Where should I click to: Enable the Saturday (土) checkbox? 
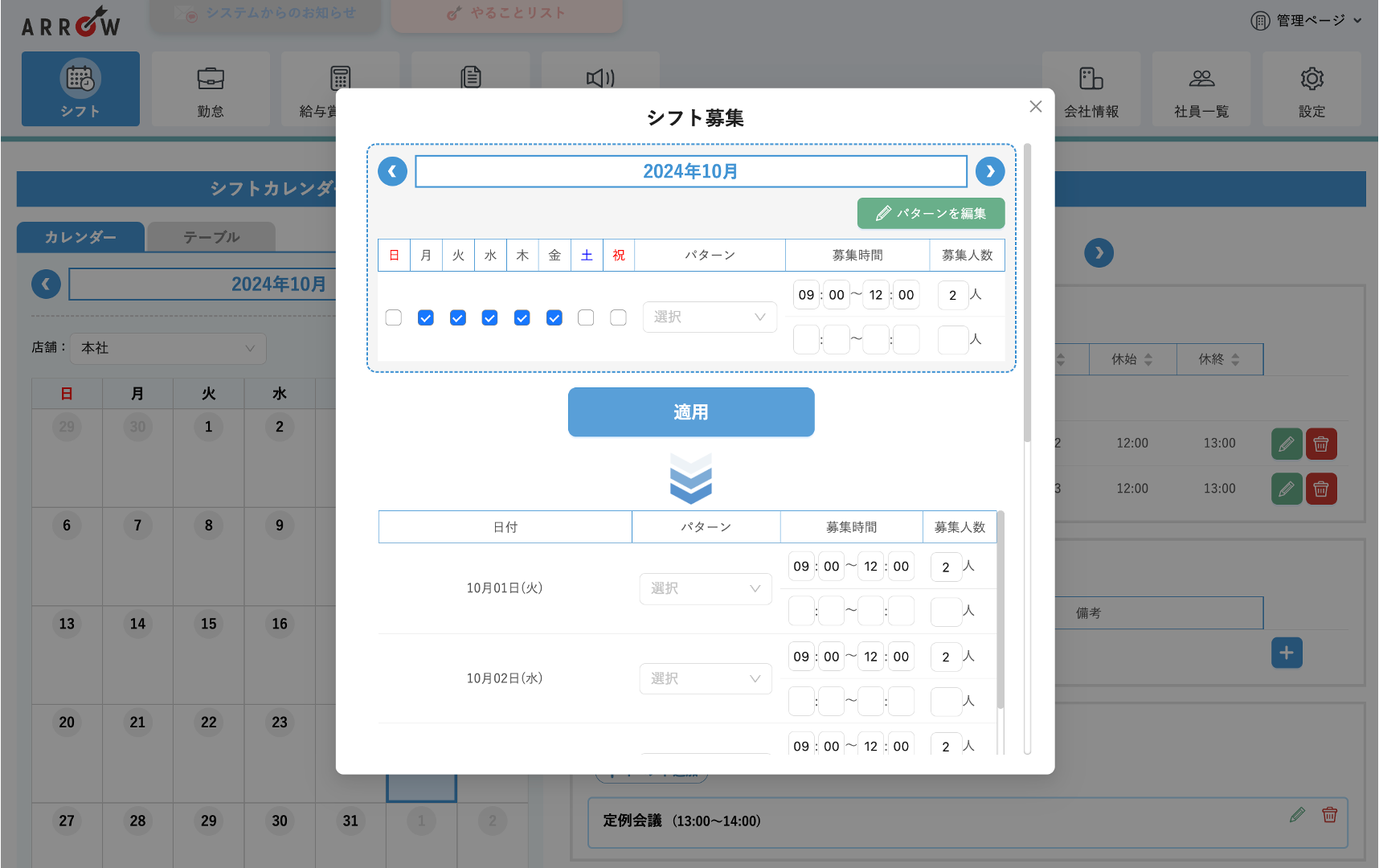[x=587, y=318]
